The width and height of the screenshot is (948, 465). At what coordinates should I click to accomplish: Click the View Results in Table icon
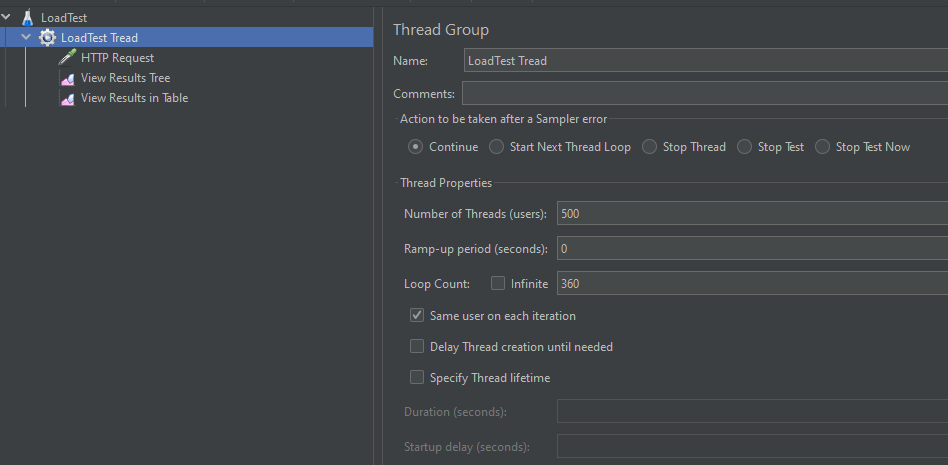coord(67,98)
